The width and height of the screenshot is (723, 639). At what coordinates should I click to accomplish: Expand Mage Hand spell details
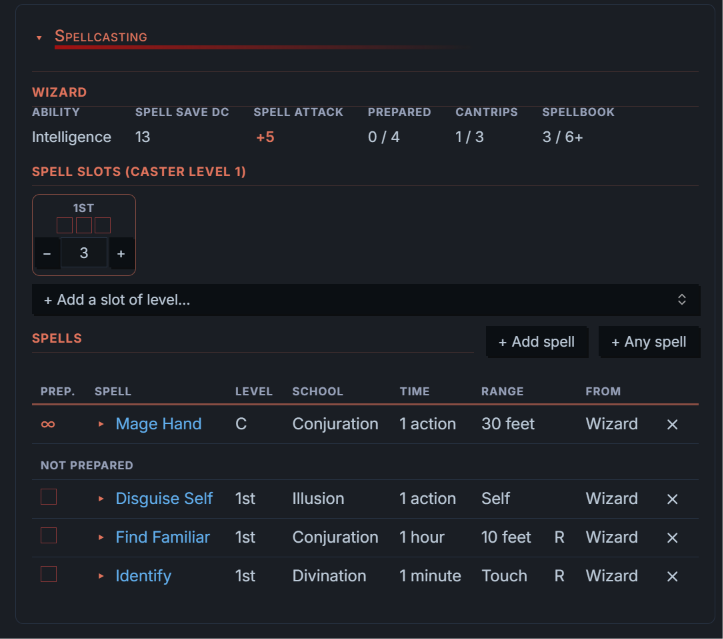coord(101,424)
